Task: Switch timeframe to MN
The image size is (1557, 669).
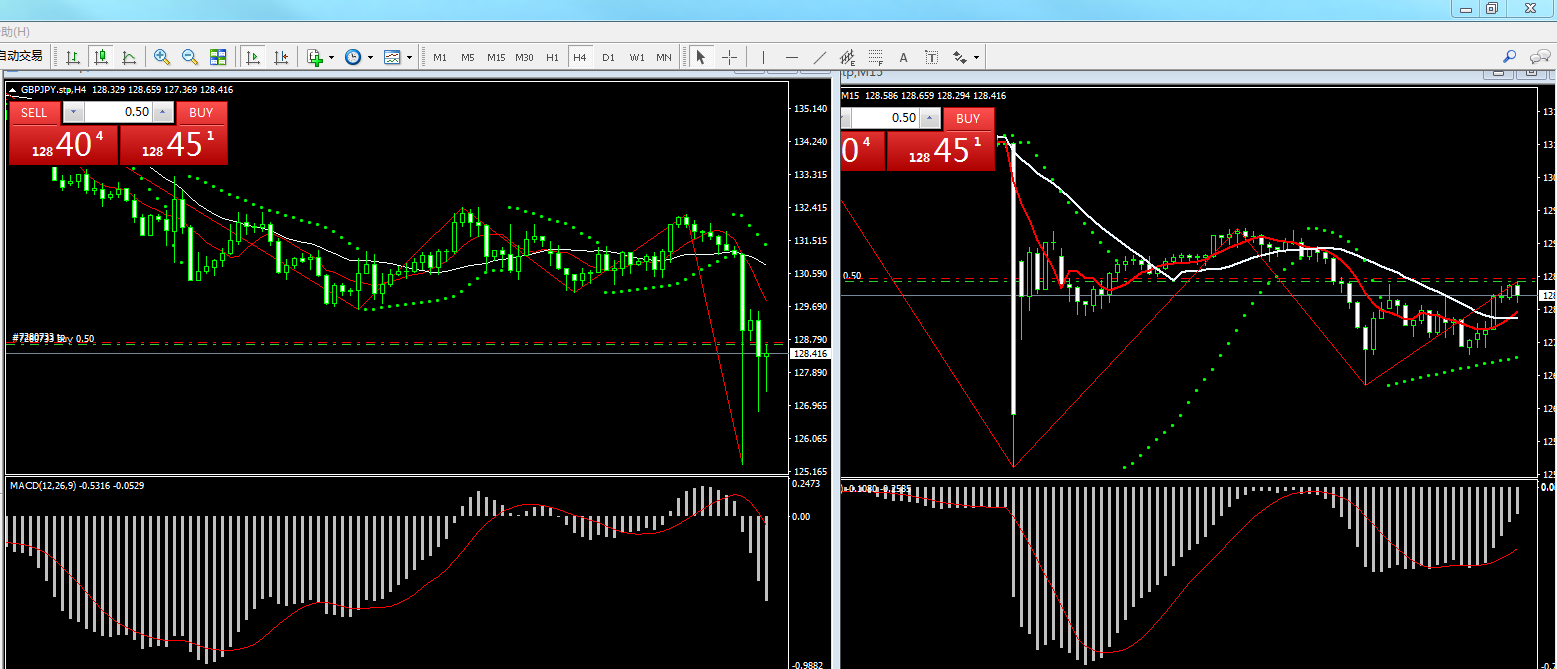Action: (664, 57)
